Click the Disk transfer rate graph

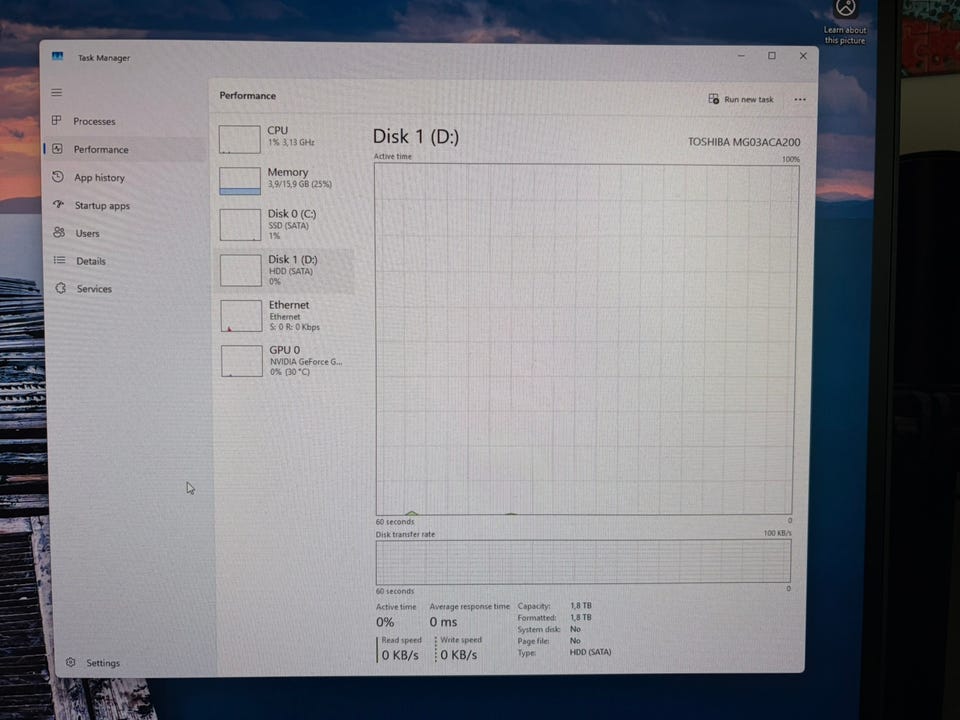583,561
